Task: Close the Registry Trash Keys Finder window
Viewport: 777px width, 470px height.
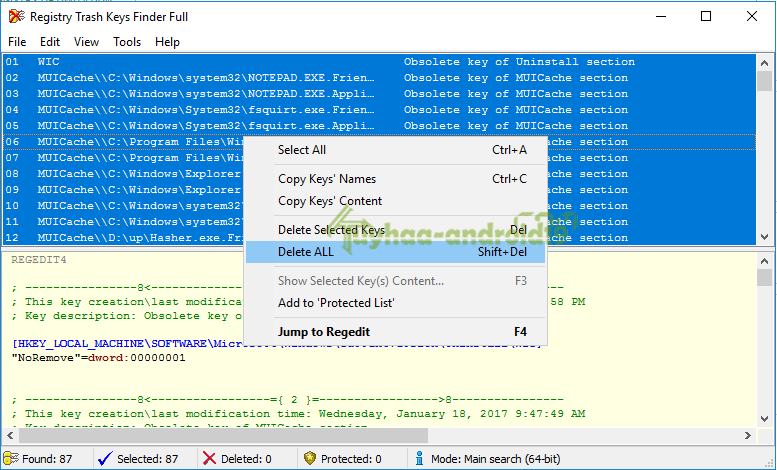Action: (752, 16)
